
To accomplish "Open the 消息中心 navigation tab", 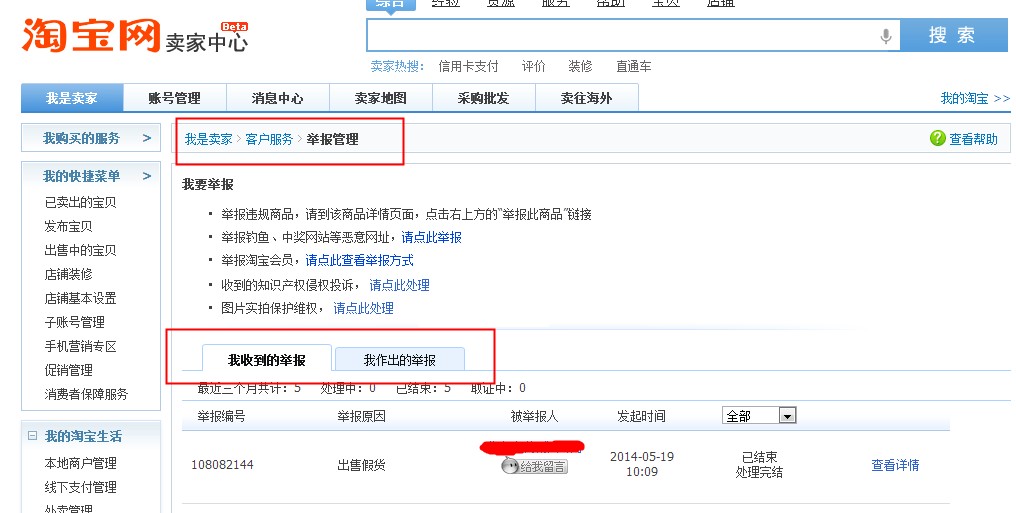I will click(x=277, y=98).
